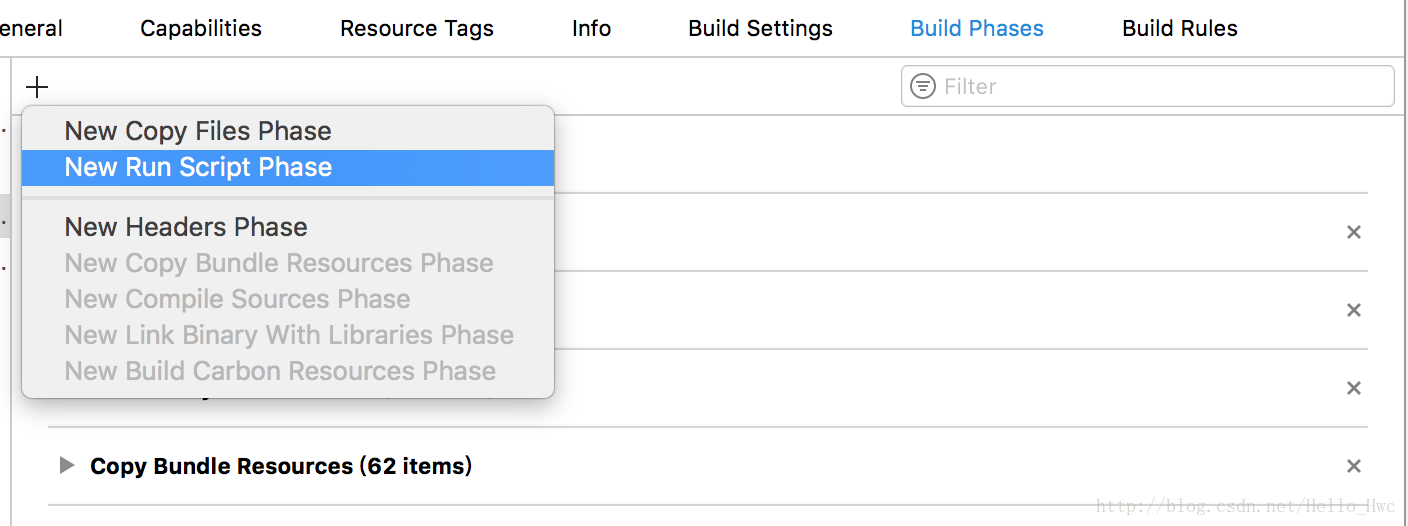Switch to the Build Rules tab
Viewport: 1408px width, 526px height.
coord(1180,28)
